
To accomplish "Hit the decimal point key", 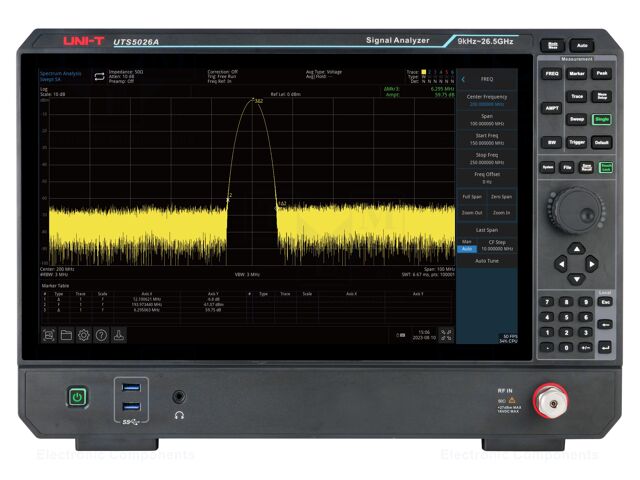I will tap(547, 348).
